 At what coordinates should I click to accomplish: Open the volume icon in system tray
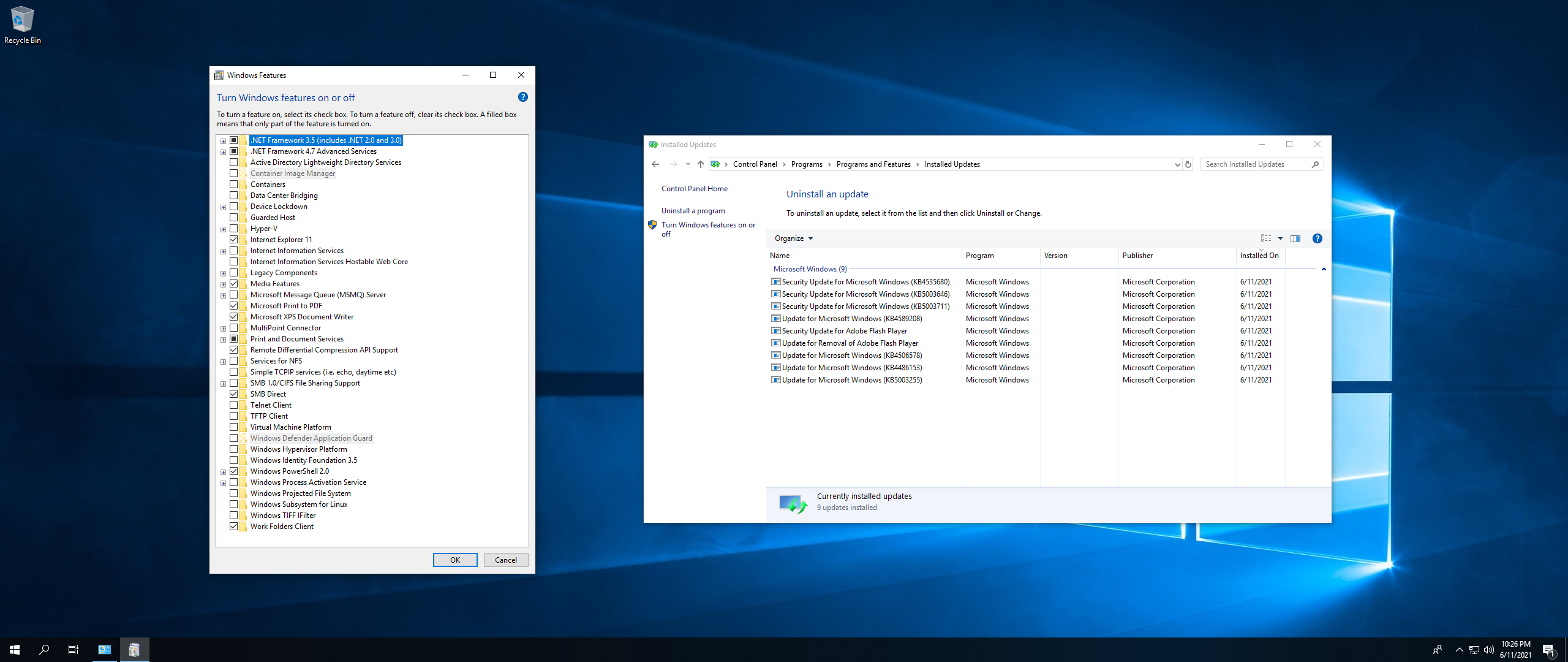[1489, 650]
